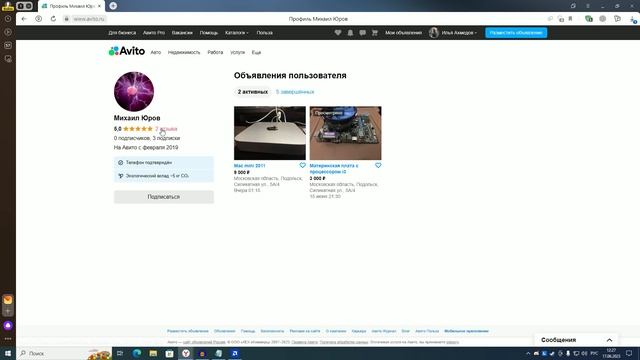Click the Windows Start button
The height and width of the screenshot is (360, 640).
(x=8, y=353)
